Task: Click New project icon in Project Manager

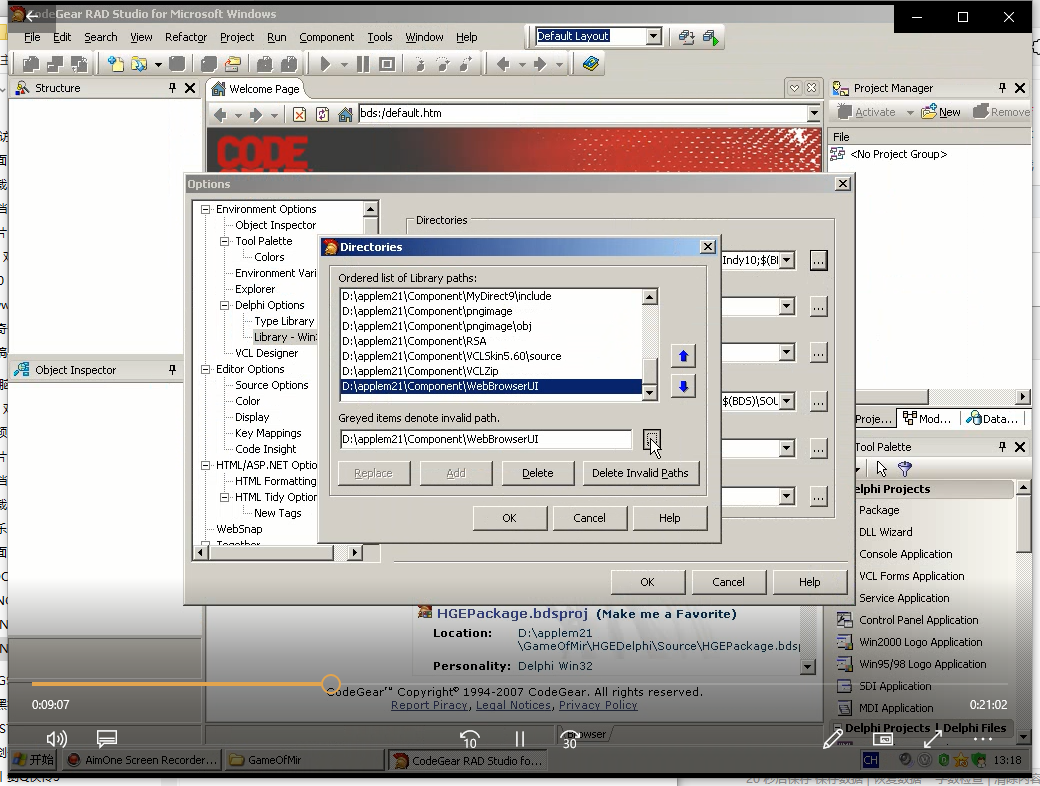Action: pos(941,112)
